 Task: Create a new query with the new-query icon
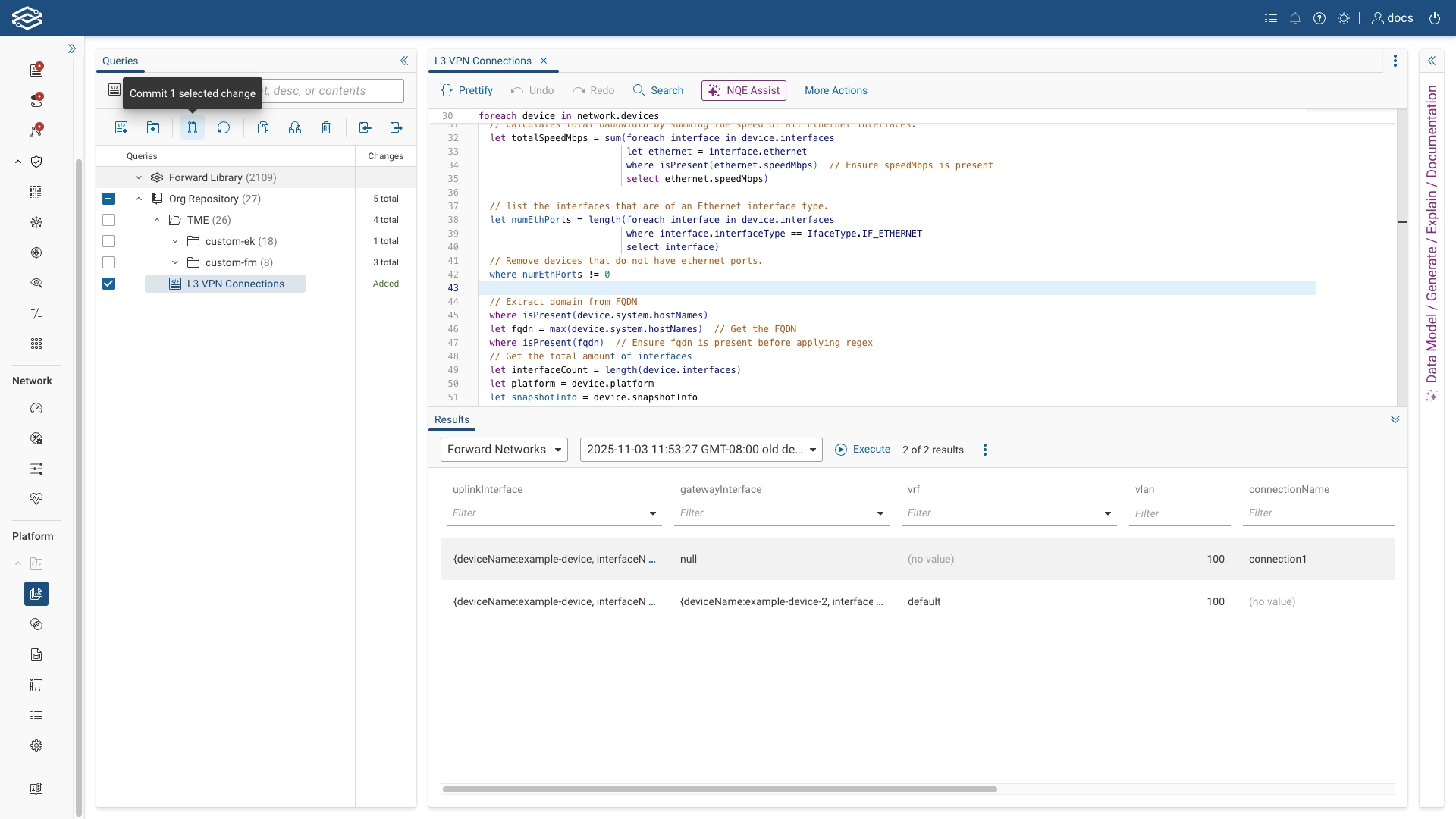point(121,127)
